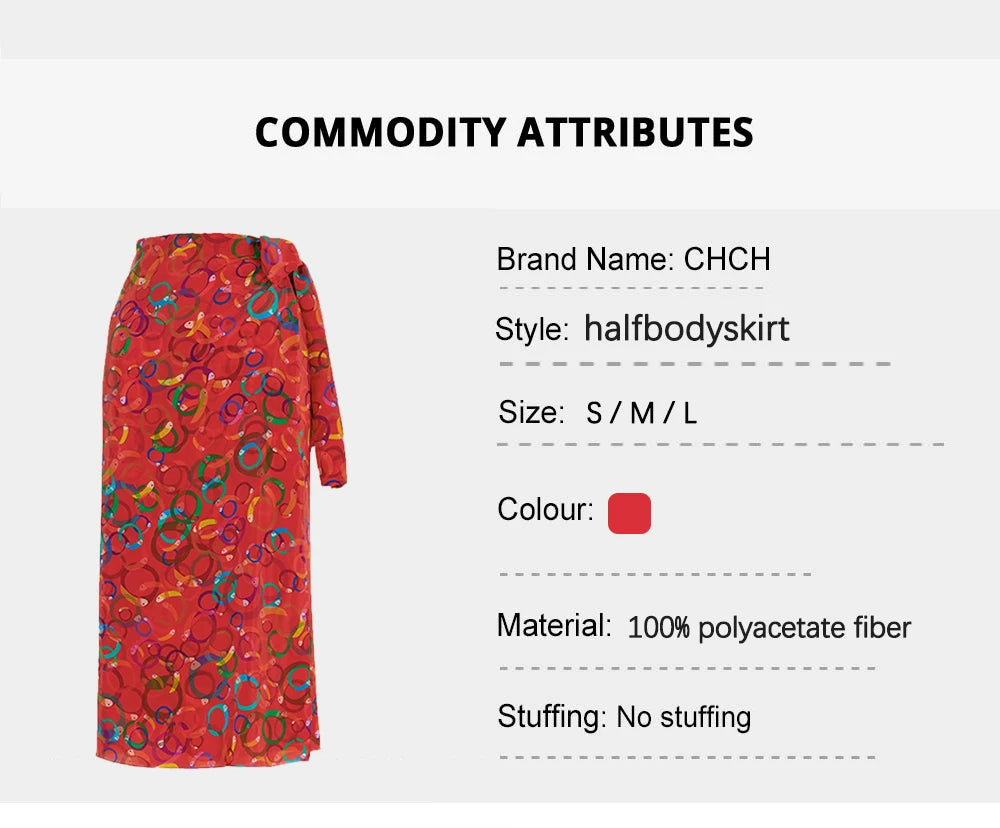Select the No stuffing value
The image size is (1000, 828).
point(684,717)
